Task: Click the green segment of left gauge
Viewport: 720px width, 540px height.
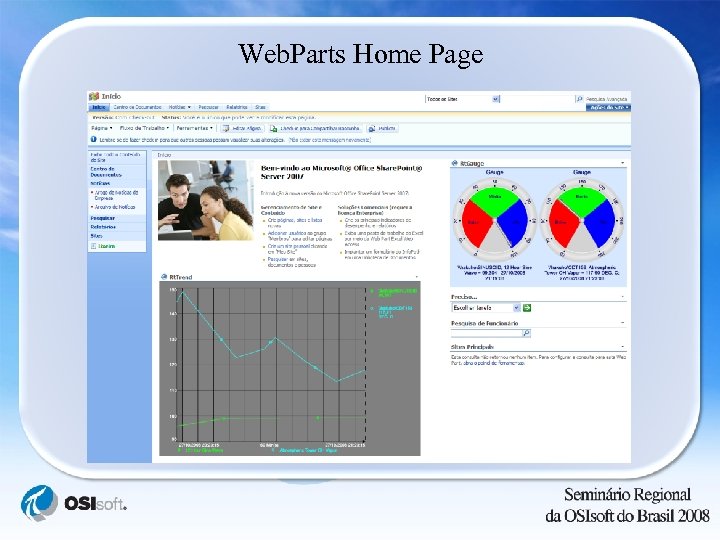Action: [x=494, y=200]
